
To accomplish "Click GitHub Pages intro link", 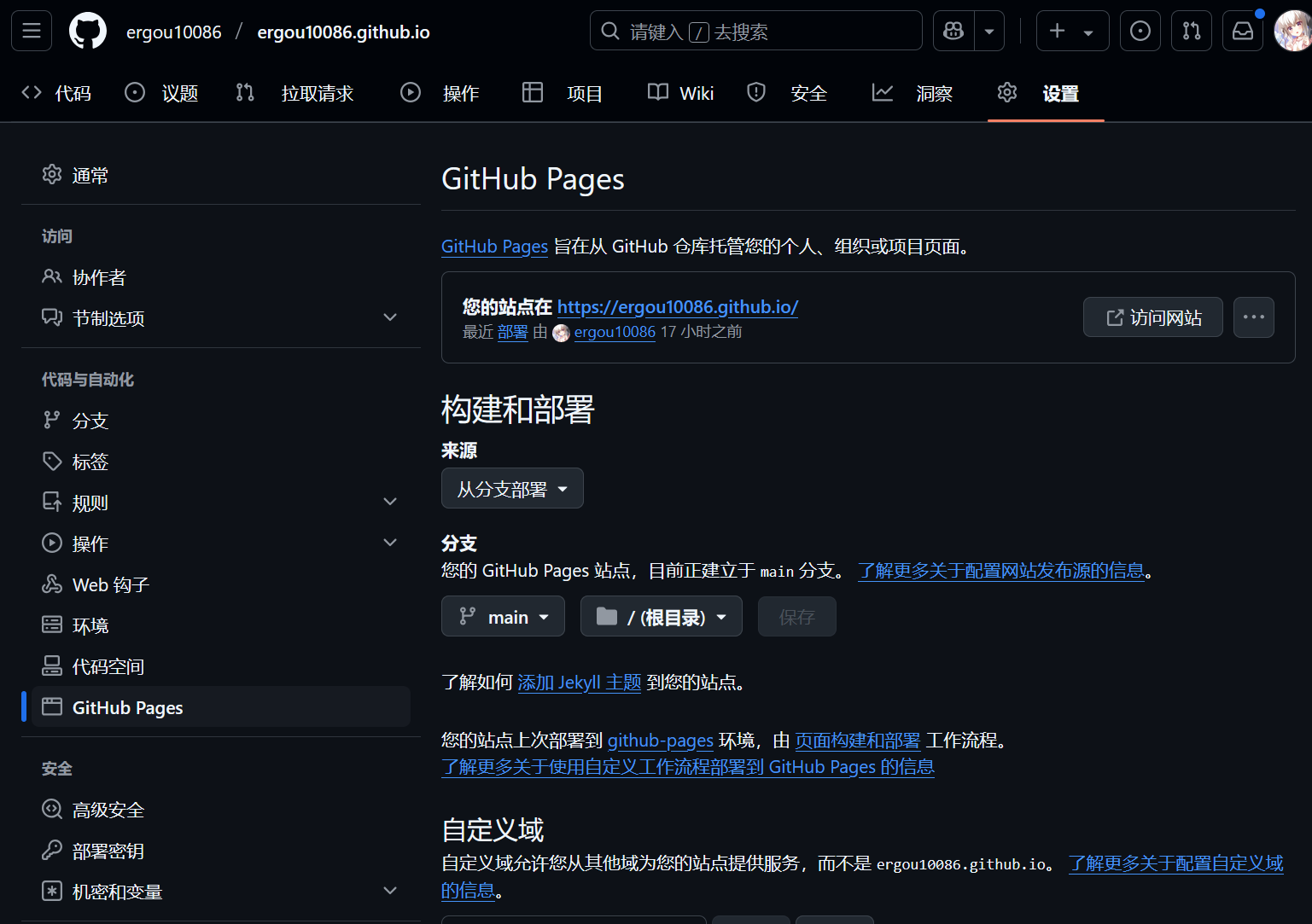I will tap(494, 247).
